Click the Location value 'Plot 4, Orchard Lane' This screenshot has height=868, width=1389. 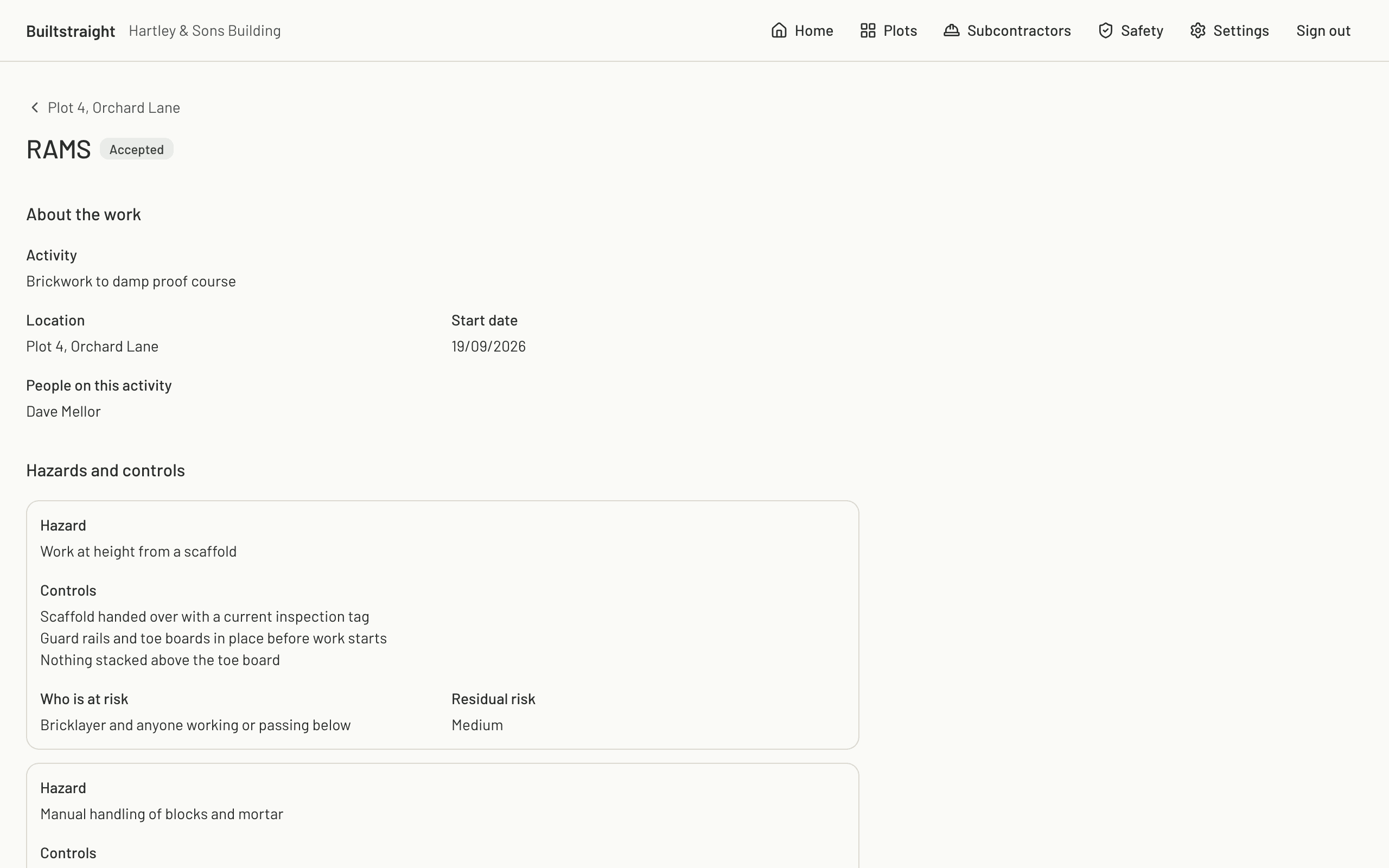[92, 346]
